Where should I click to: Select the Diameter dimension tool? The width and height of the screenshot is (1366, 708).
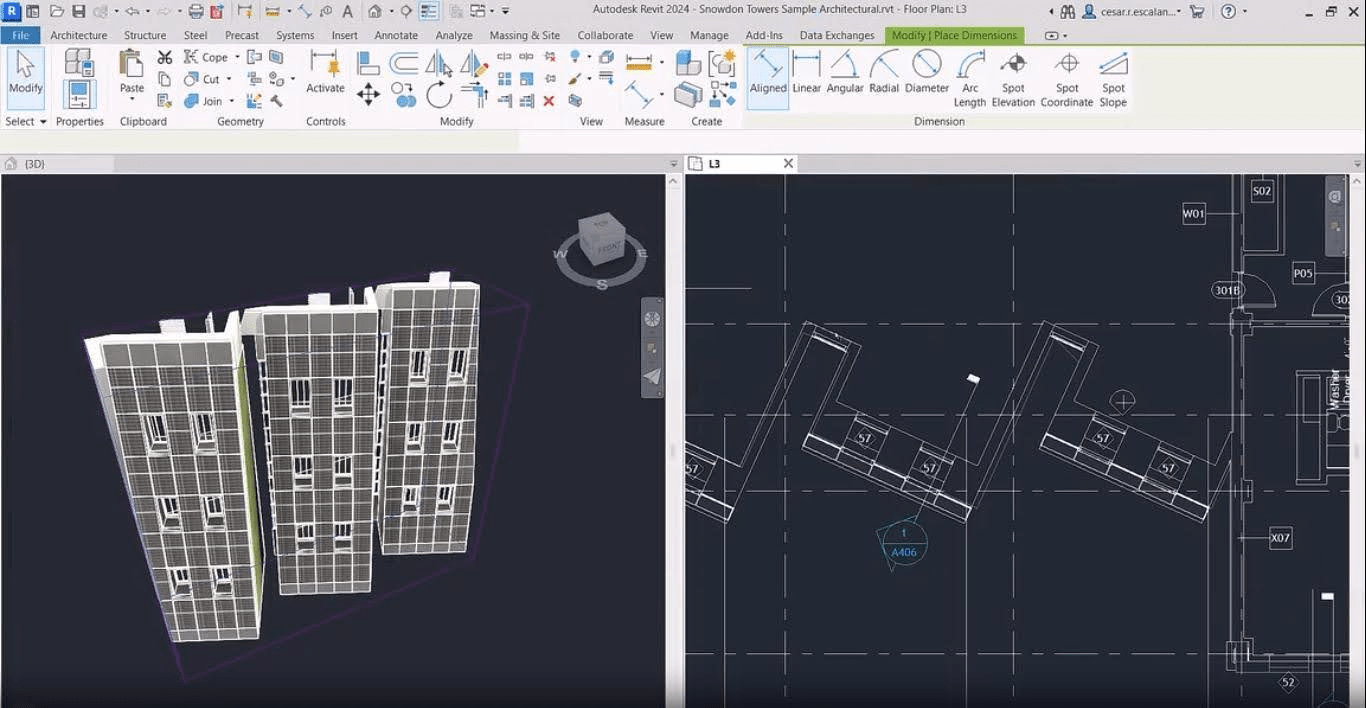tap(927, 73)
